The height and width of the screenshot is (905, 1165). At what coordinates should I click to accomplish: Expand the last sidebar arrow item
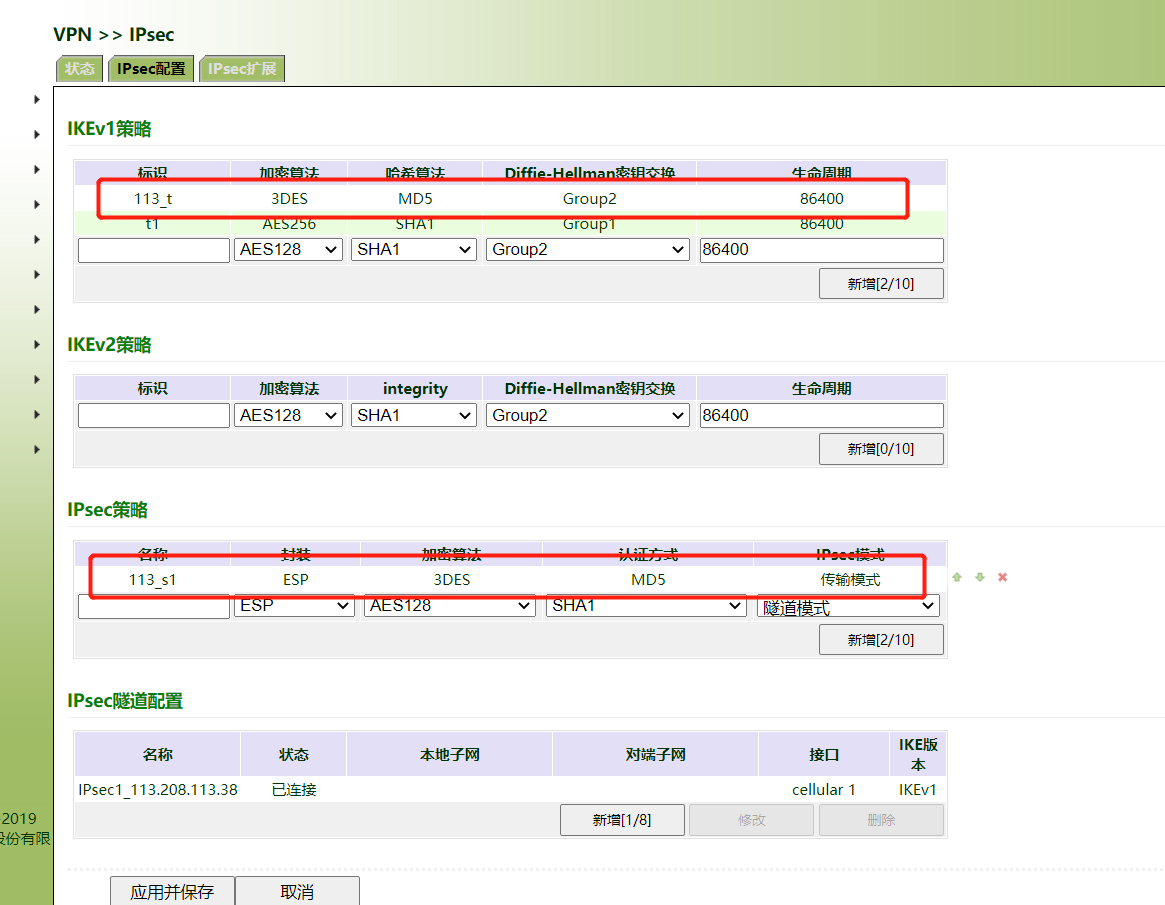coord(37,449)
